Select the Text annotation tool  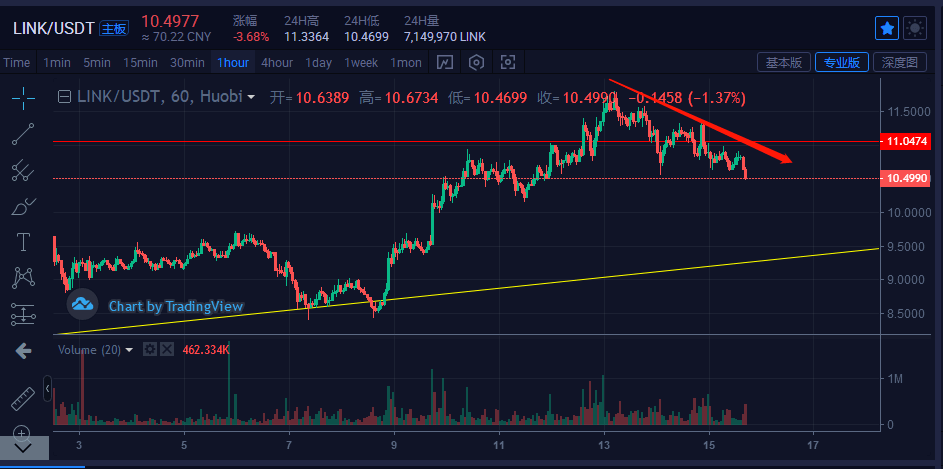pos(23,242)
